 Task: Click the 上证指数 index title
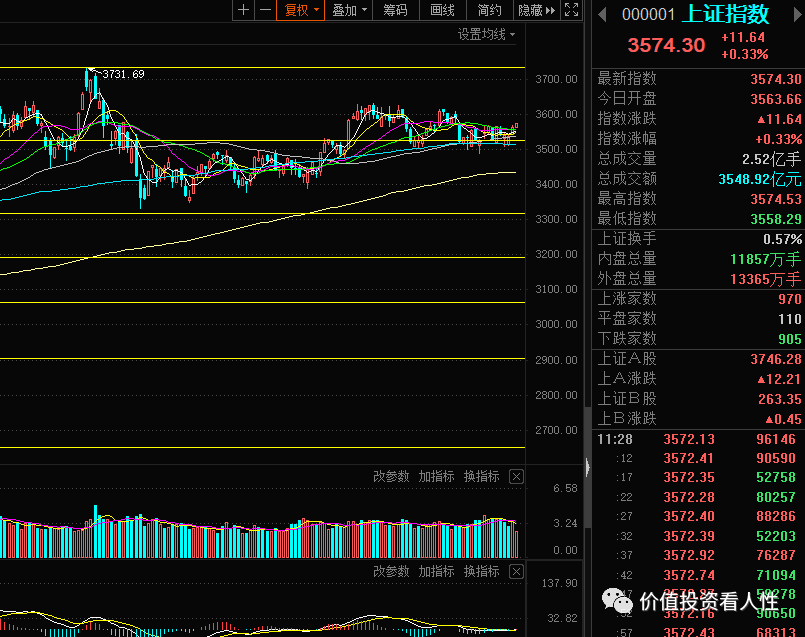point(725,14)
